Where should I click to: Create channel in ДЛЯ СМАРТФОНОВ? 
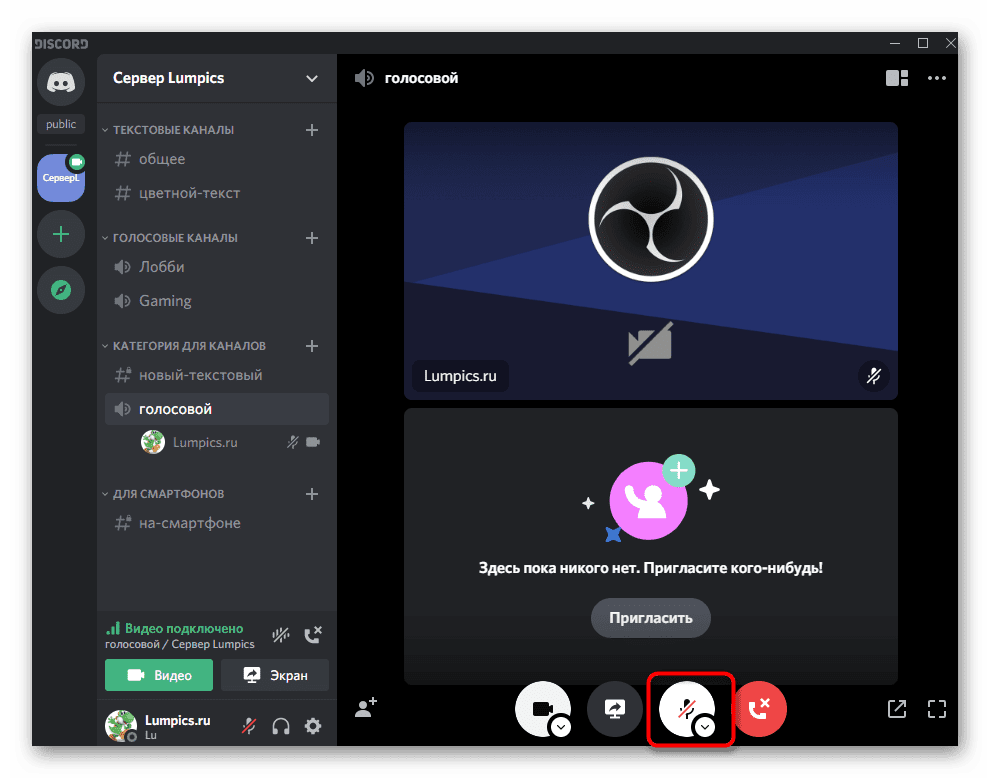(x=312, y=494)
